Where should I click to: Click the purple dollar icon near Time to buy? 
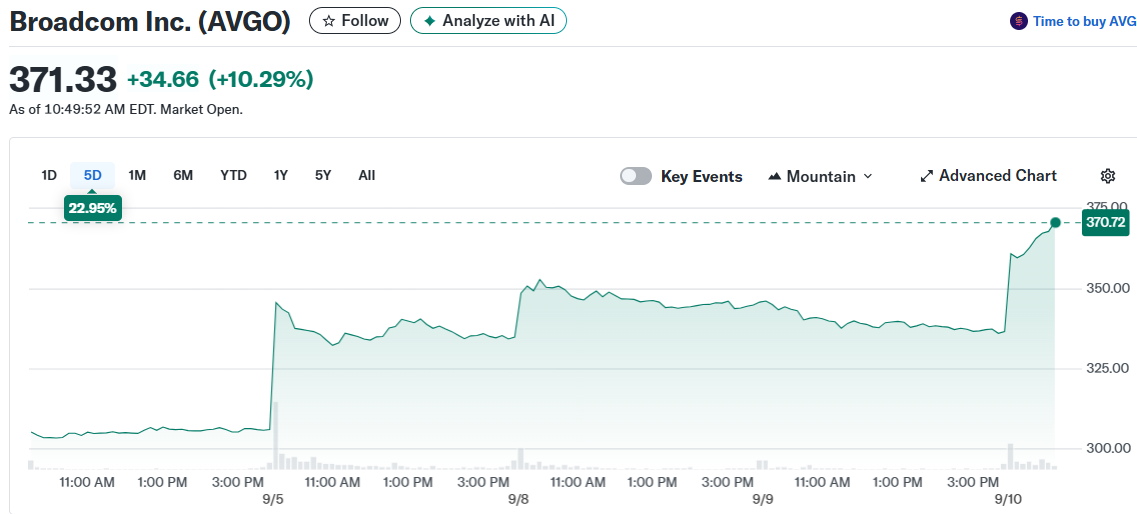pos(1018,21)
